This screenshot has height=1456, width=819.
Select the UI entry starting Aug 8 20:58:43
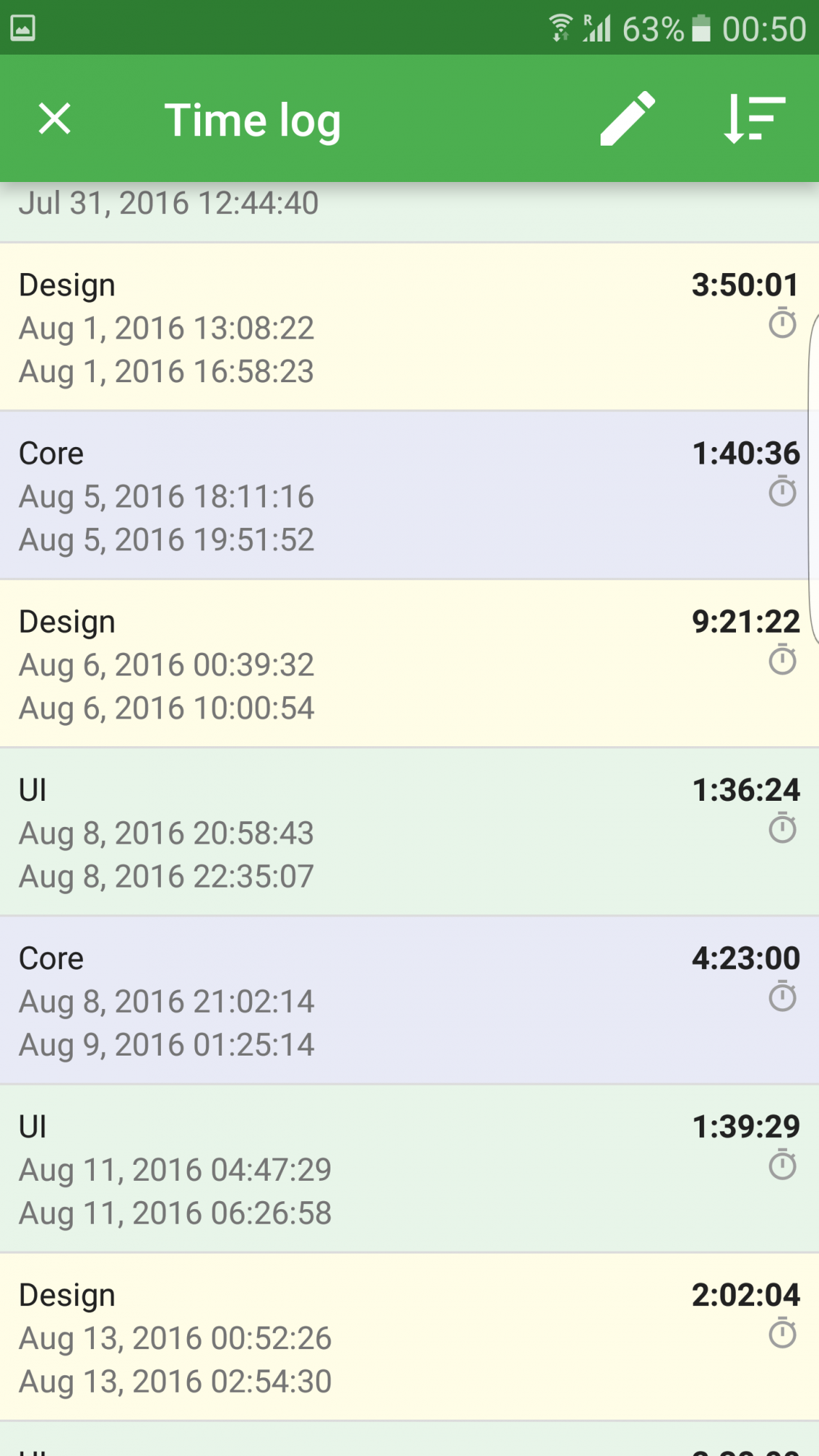tap(409, 832)
